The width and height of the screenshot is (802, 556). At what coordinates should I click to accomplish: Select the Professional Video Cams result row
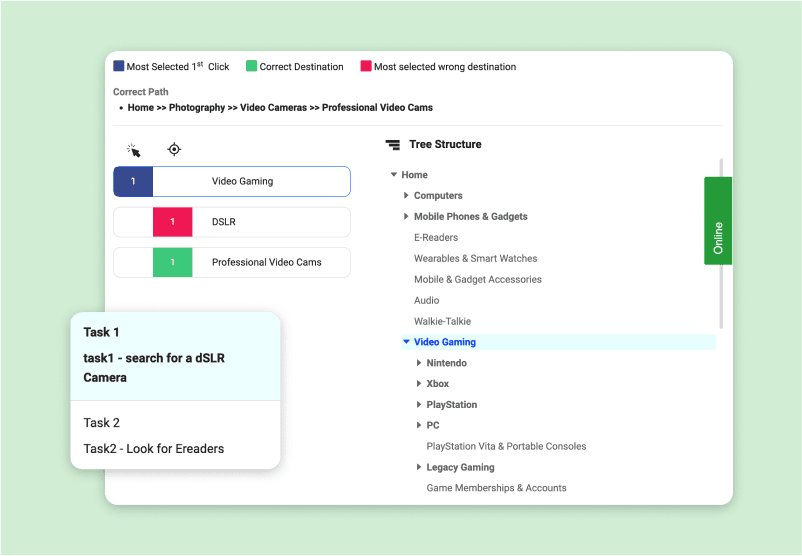click(232, 263)
